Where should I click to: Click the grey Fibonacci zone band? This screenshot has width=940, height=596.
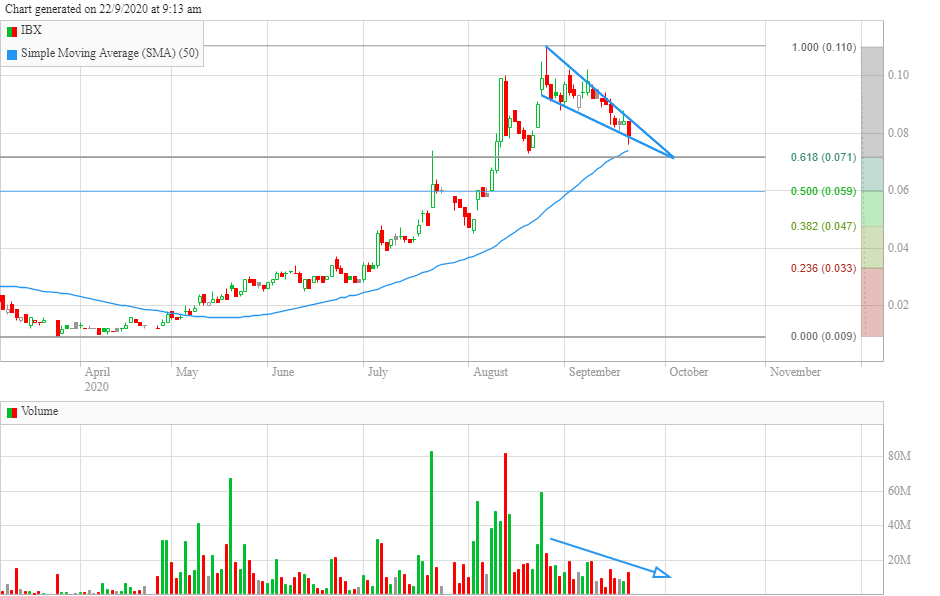pyautogui.click(x=872, y=102)
